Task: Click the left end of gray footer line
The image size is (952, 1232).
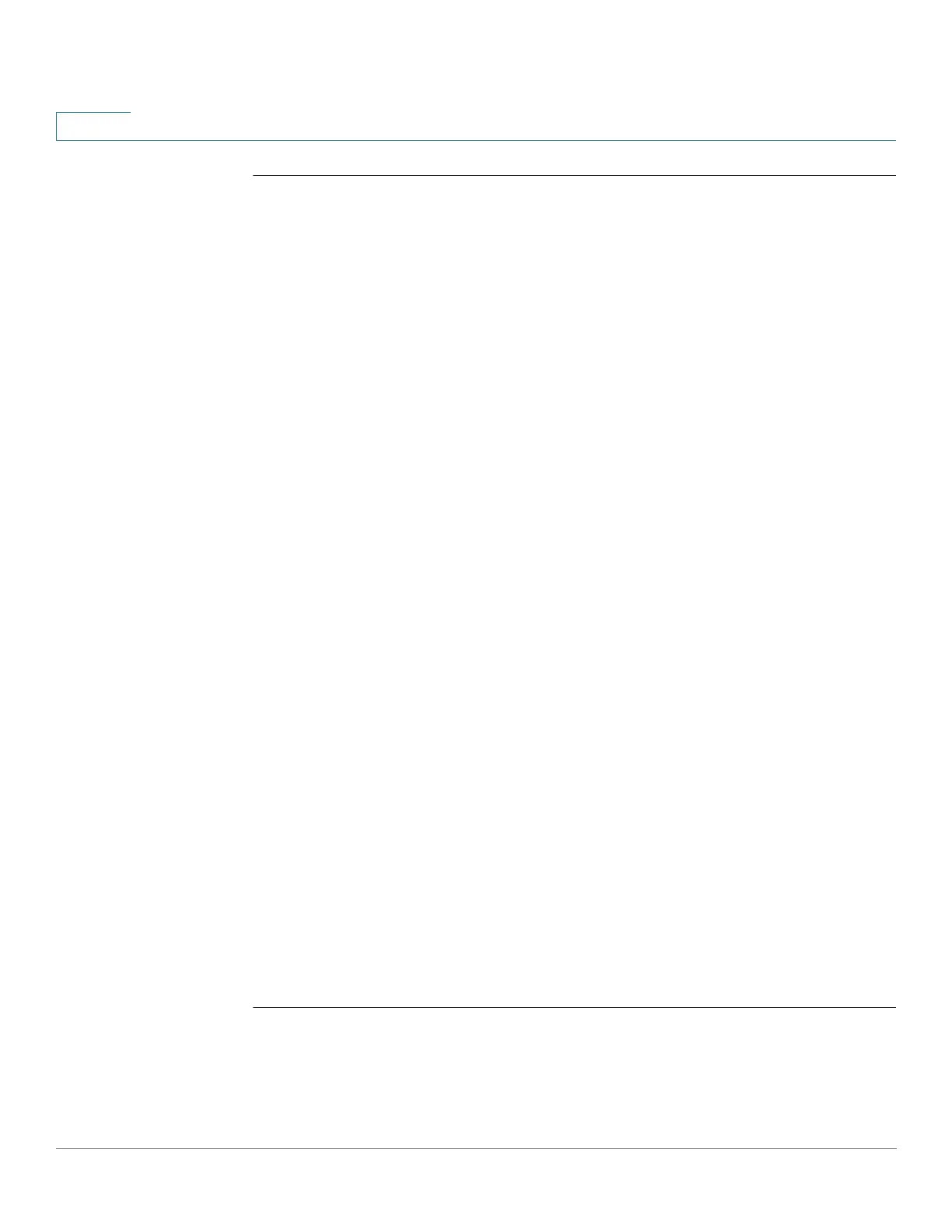Action: [x=59, y=1148]
